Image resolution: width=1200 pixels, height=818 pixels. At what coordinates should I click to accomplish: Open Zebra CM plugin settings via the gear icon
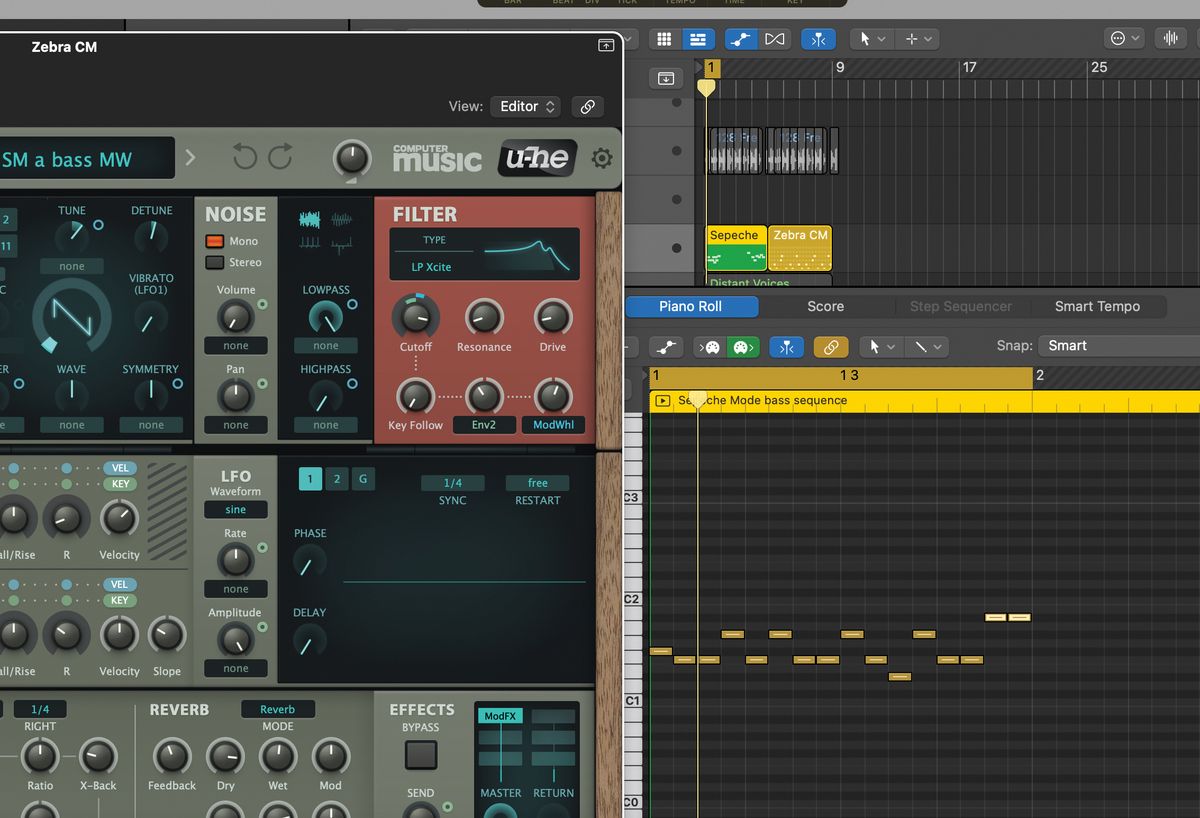point(601,157)
